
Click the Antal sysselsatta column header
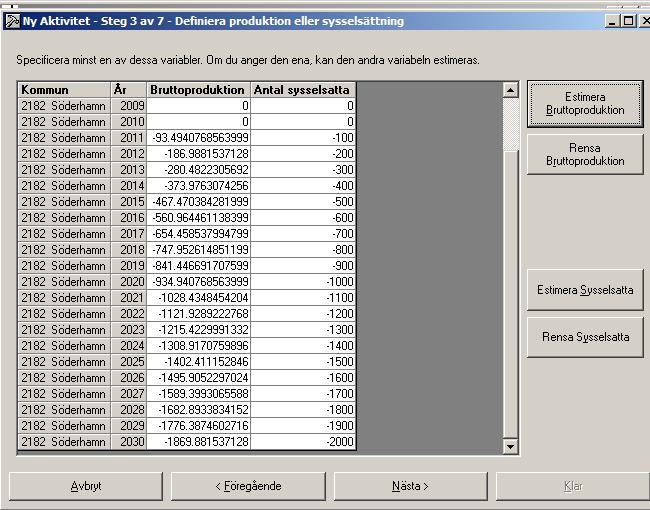tap(303, 90)
